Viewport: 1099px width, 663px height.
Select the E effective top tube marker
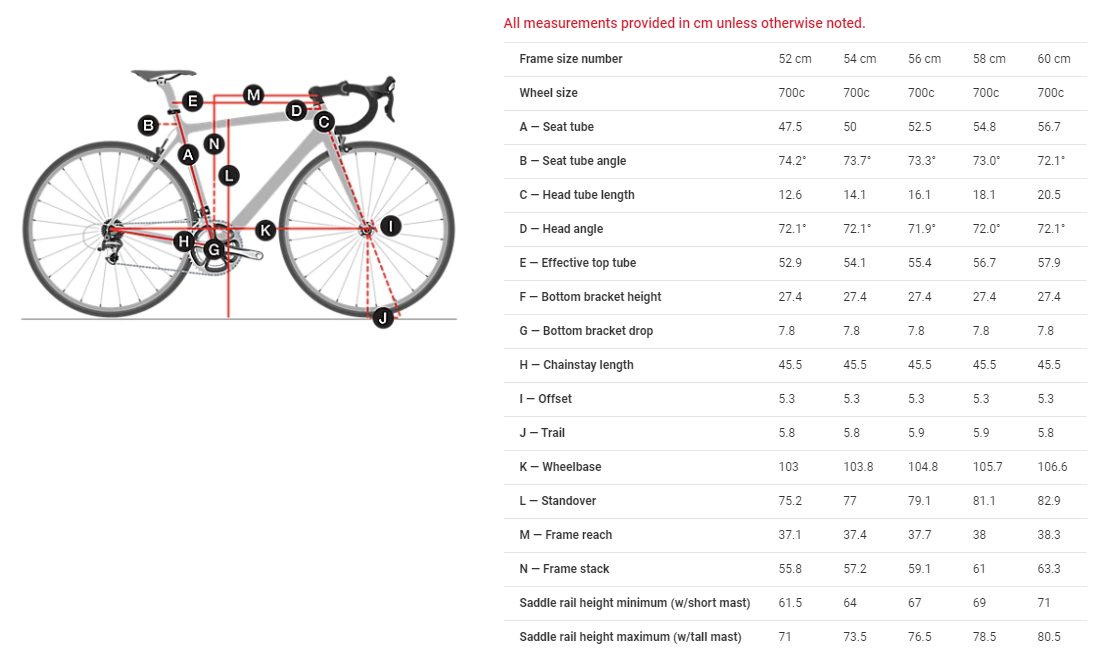point(193,101)
